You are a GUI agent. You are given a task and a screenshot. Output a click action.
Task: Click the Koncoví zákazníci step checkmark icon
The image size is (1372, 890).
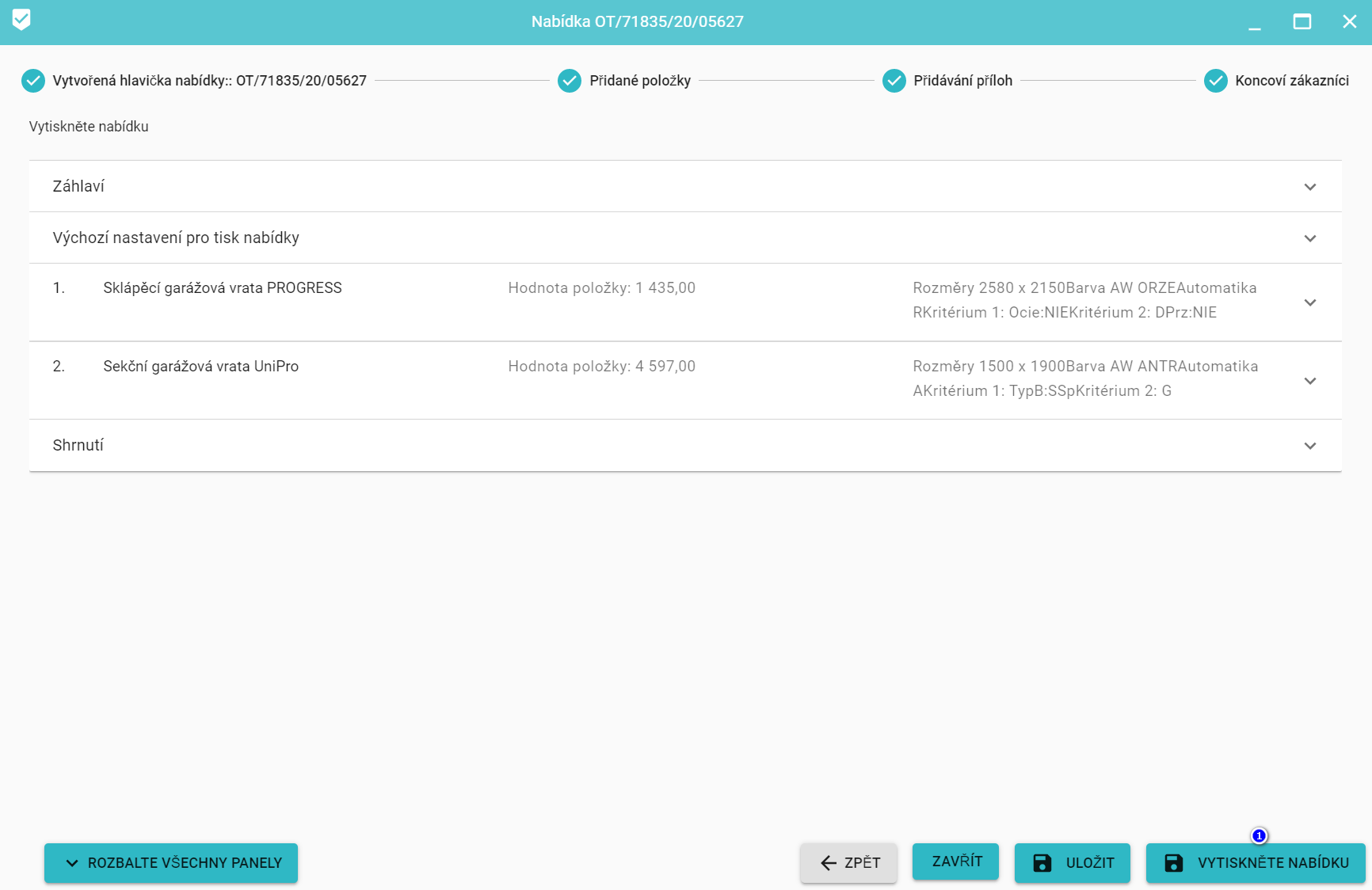(x=1216, y=81)
